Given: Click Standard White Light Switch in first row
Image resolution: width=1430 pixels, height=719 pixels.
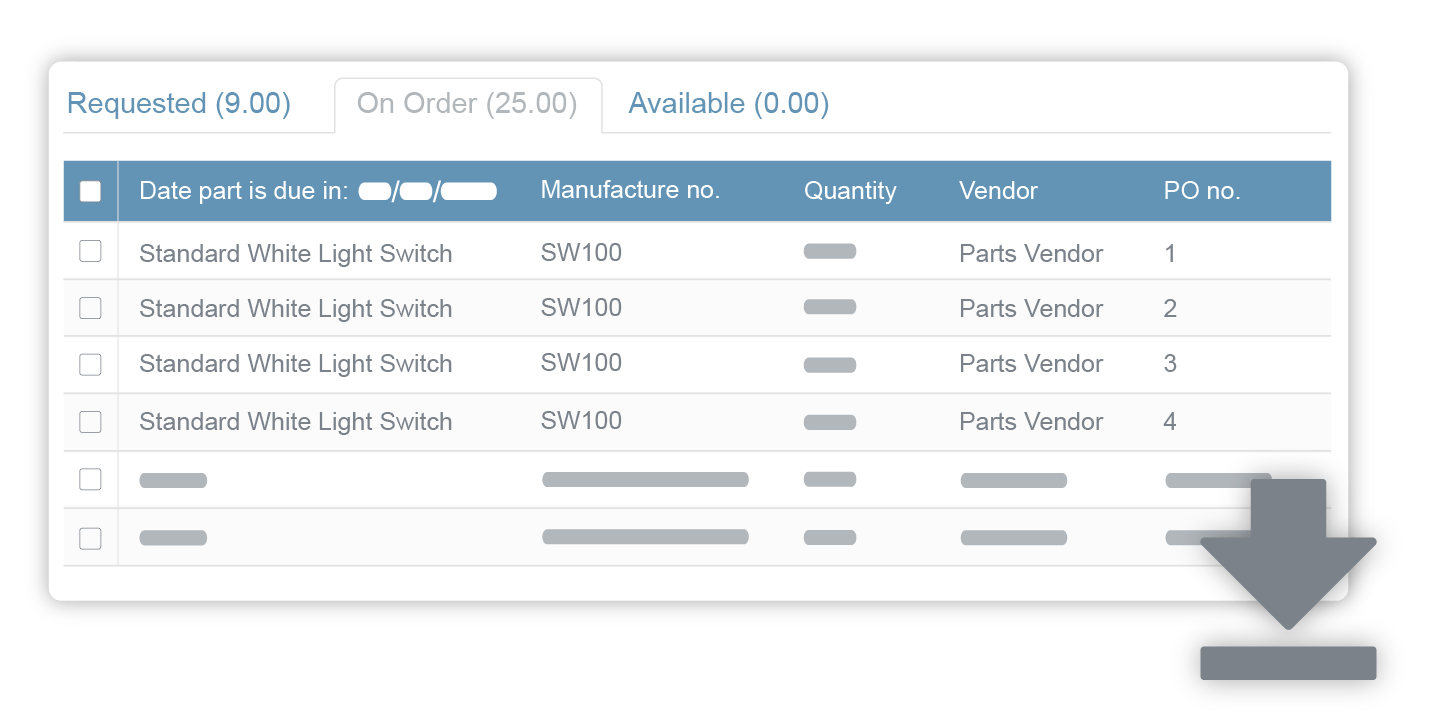Looking at the screenshot, I should (295, 254).
